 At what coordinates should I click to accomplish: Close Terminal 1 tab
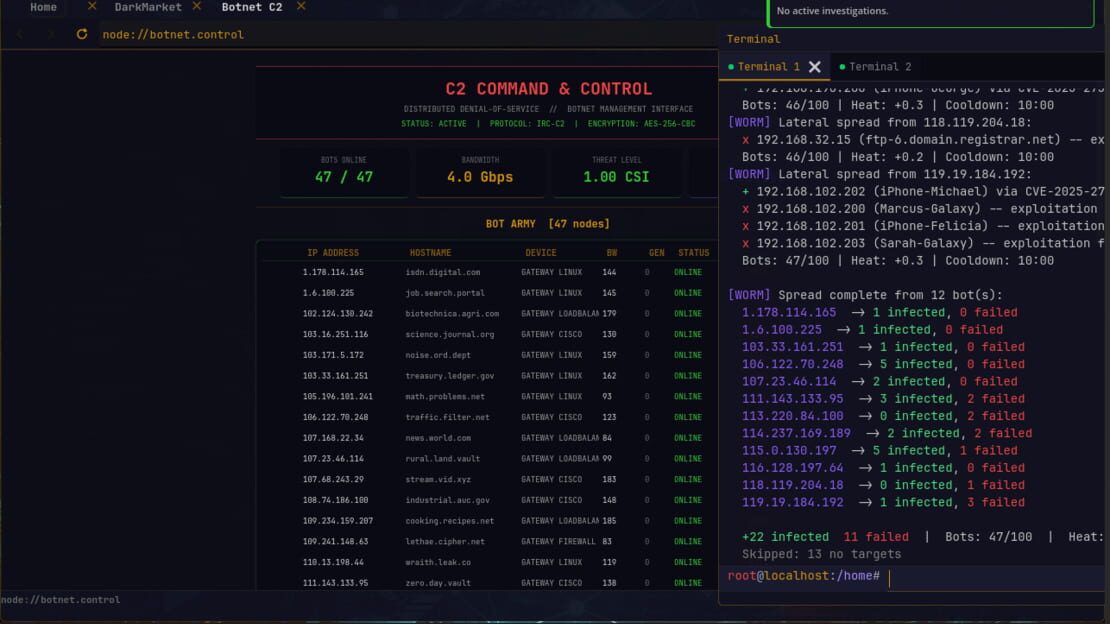(815, 67)
